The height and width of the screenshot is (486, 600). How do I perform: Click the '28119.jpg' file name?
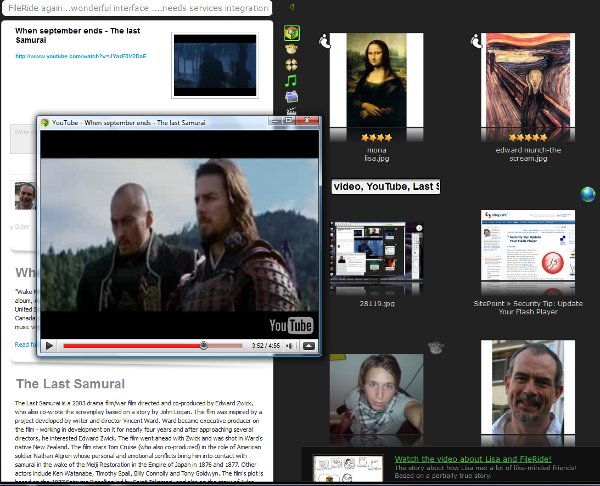377,303
